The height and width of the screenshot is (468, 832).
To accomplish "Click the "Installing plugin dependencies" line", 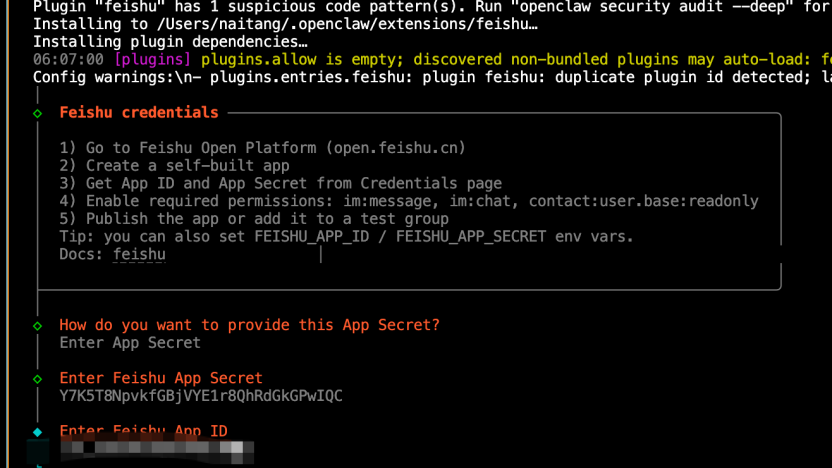I will point(170,43).
